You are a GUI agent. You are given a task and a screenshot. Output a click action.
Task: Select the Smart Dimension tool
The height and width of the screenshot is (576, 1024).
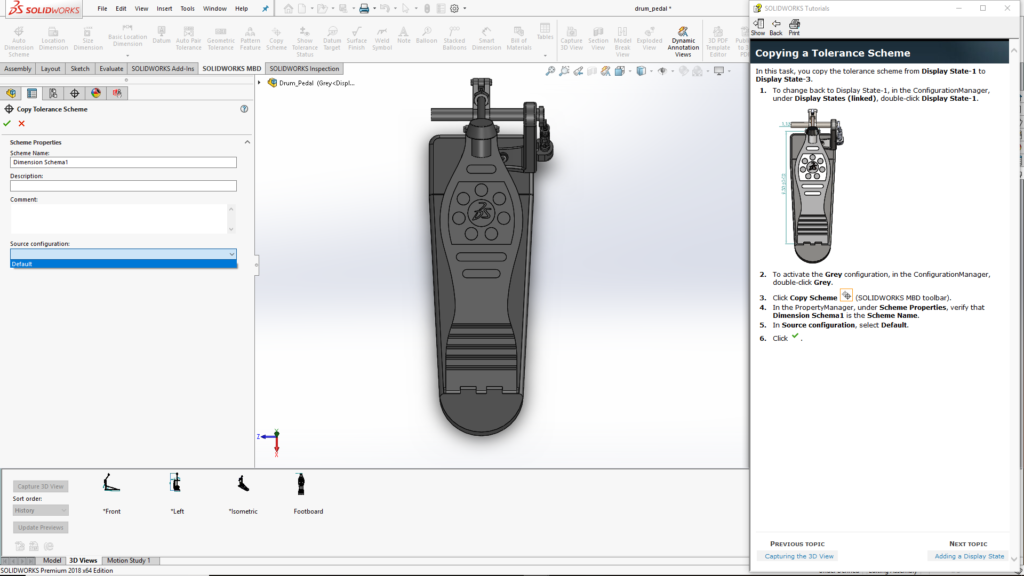click(487, 39)
